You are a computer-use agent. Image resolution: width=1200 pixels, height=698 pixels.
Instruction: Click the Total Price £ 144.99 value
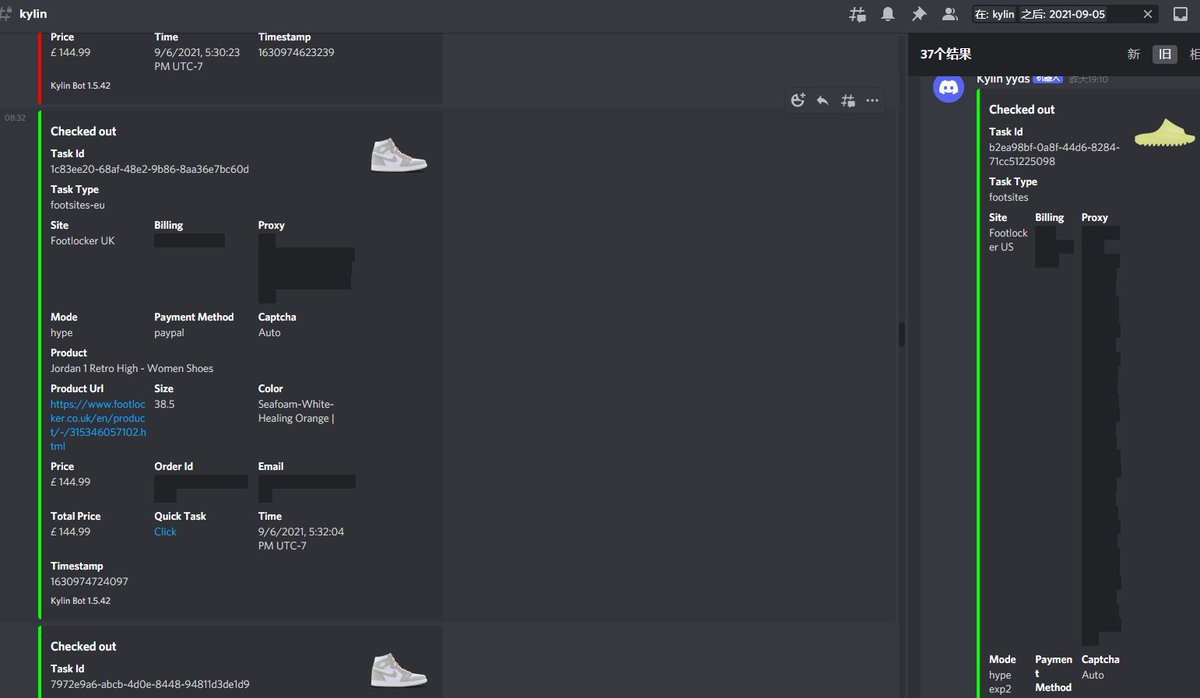(71, 532)
